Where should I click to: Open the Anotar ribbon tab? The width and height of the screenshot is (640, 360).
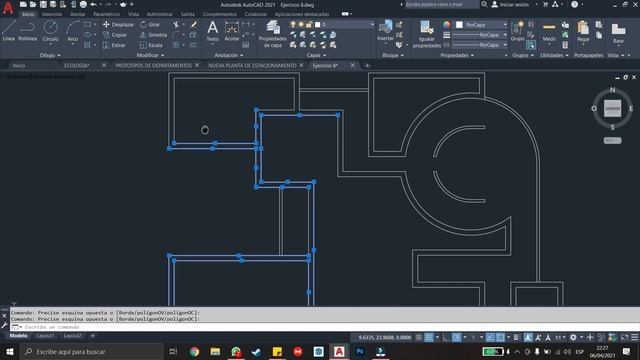[x=78, y=14]
